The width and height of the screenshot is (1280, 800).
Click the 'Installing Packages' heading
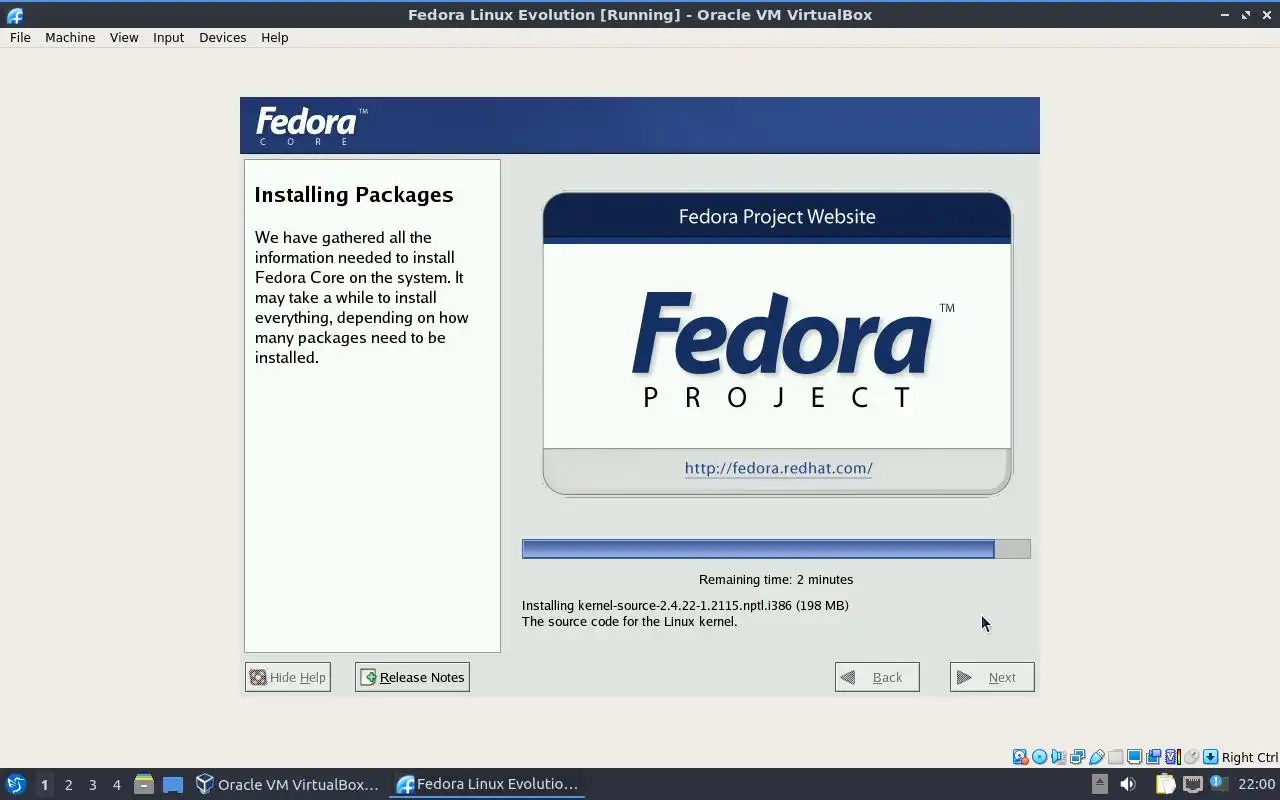pyautogui.click(x=354, y=195)
